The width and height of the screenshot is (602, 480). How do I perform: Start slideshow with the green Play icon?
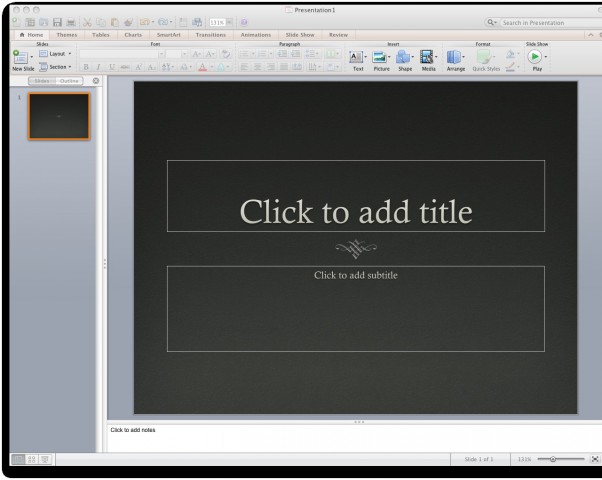534,57
